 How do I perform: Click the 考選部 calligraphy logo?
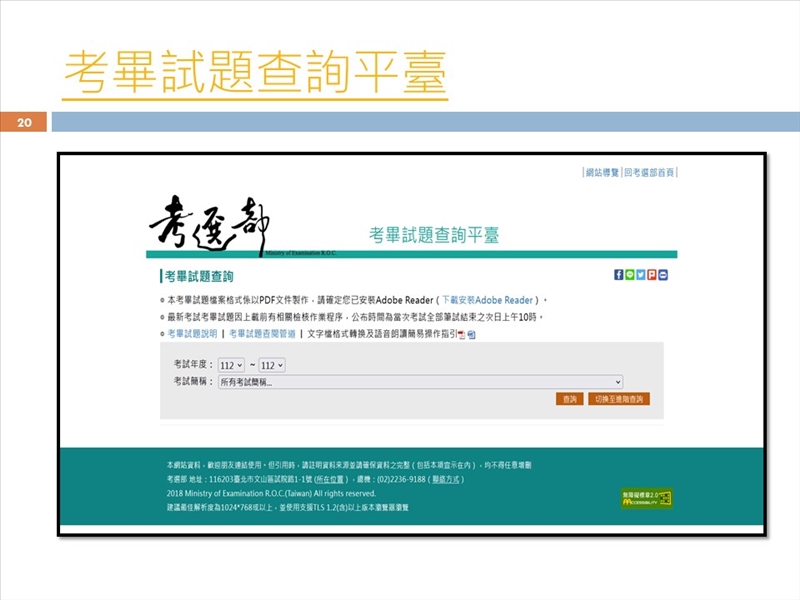(x=209, y=224)
